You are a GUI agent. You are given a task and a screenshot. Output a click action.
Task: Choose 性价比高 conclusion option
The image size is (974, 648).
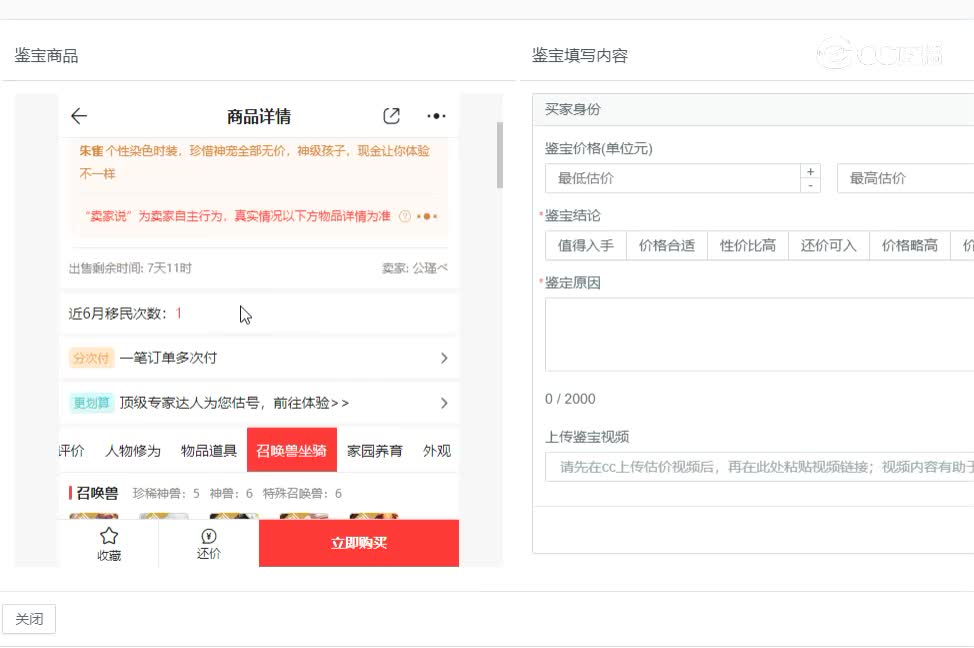click(748, 245)
